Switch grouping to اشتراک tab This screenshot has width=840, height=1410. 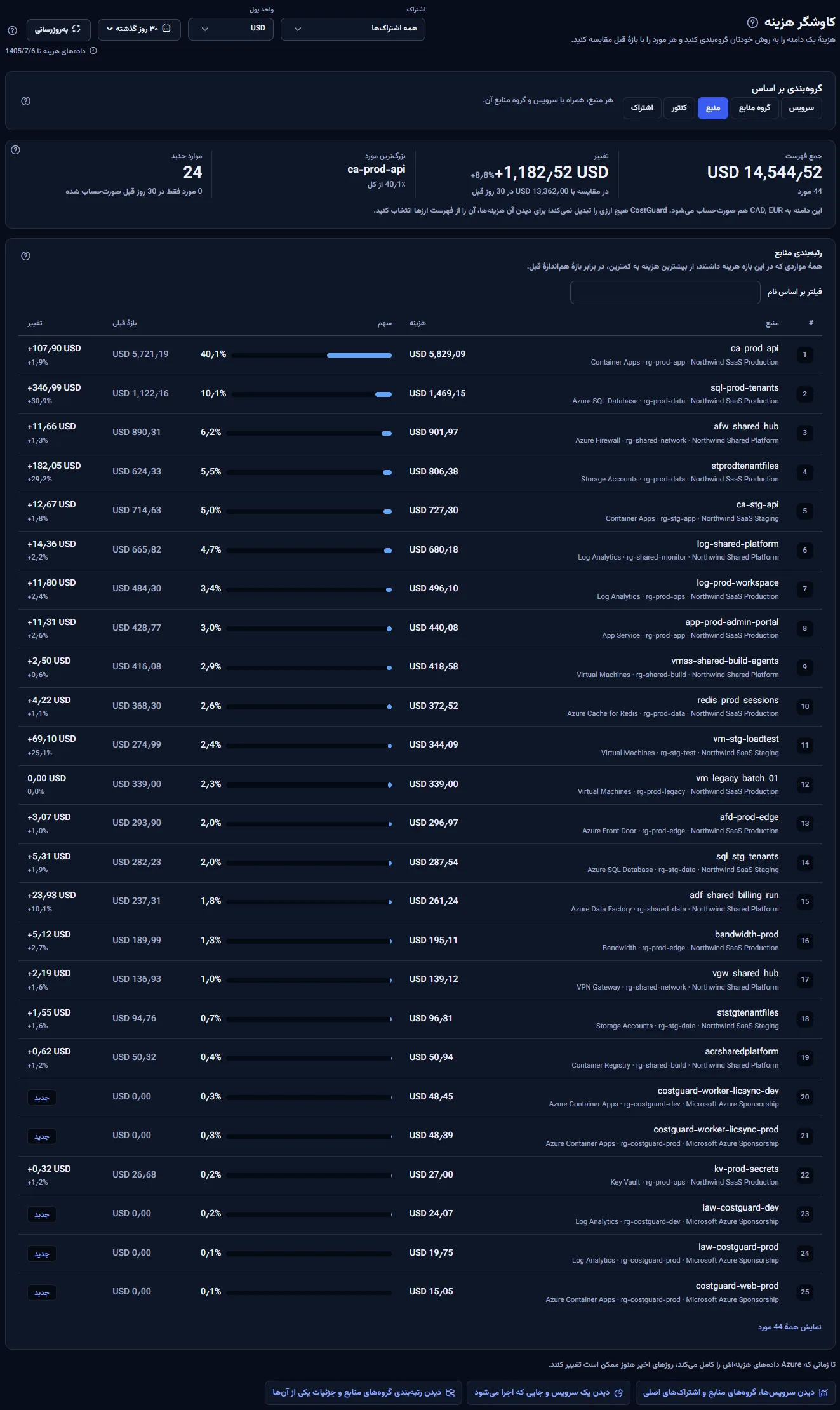tap(642, 108)
